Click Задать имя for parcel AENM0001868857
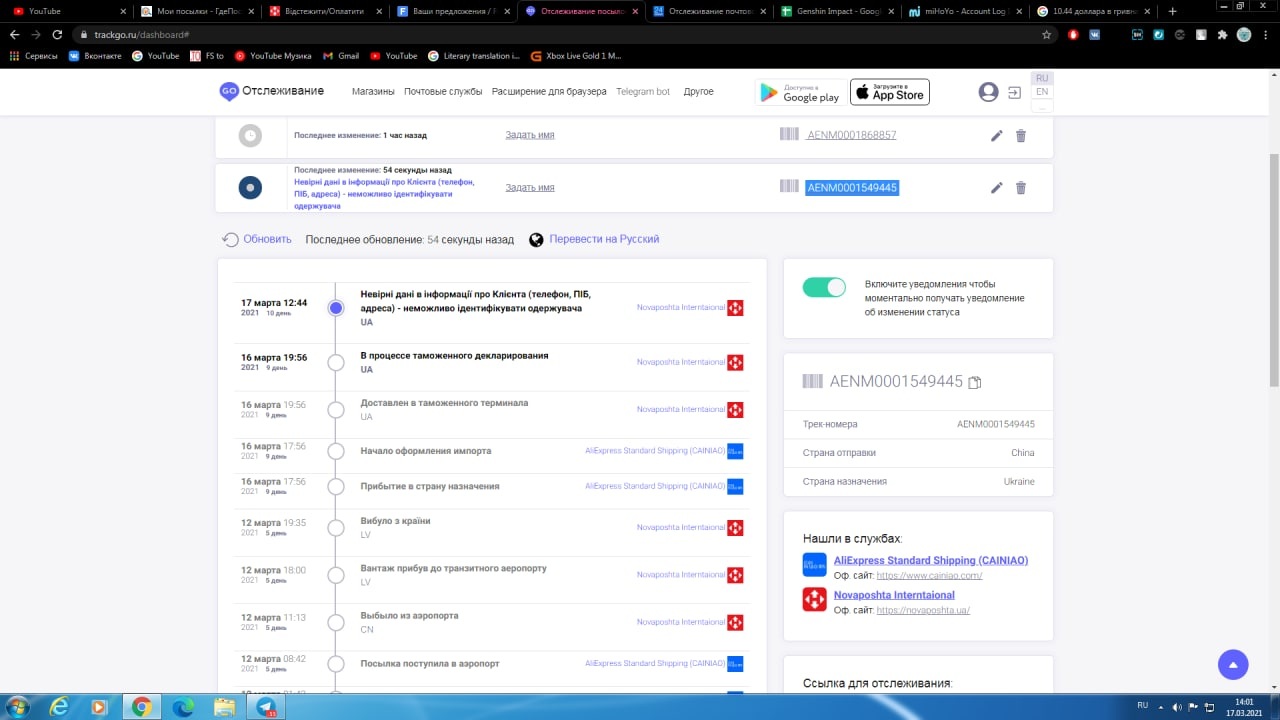This screenshot has height=720, width=1280. pos(530,135)
